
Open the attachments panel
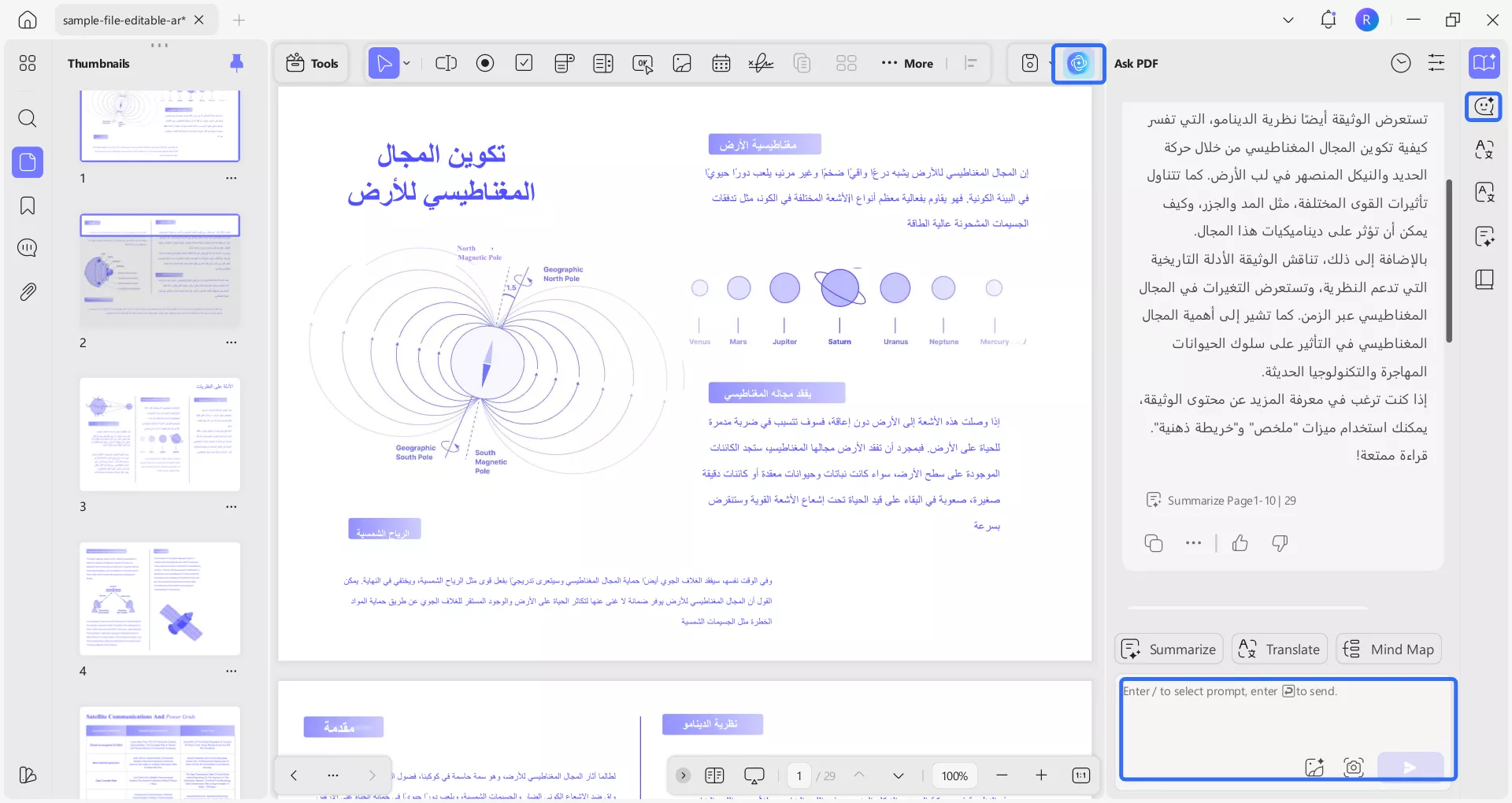28,291
